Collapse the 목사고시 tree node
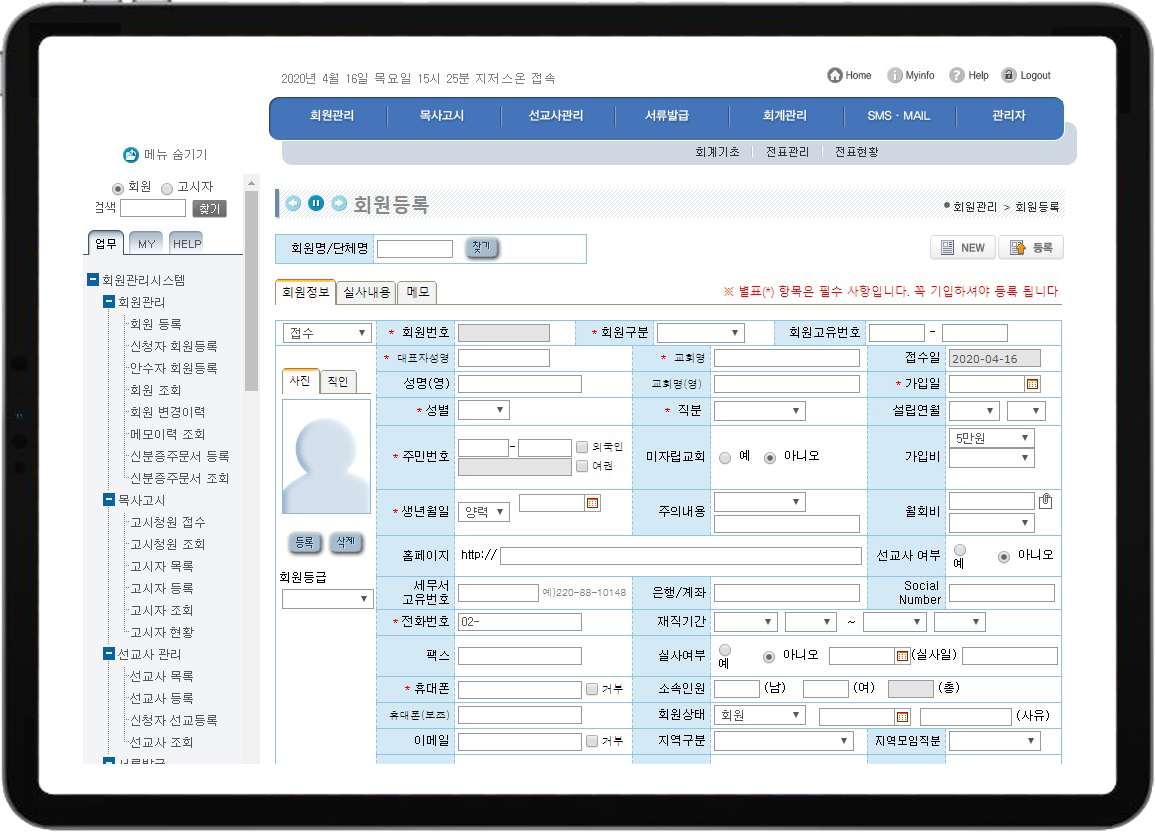Screen dimensions: 1155x832 click(109, 500)
